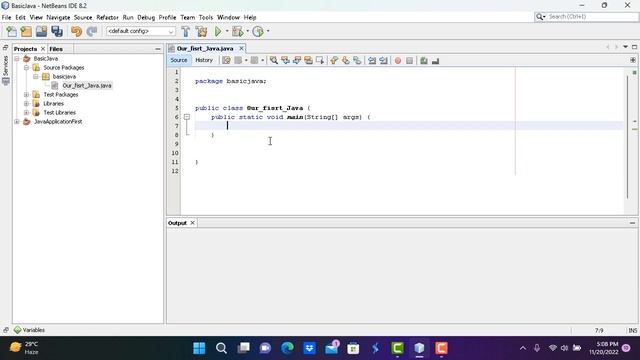
Task: Toggle Bookmark in editor toolbar
Action: 357,60
